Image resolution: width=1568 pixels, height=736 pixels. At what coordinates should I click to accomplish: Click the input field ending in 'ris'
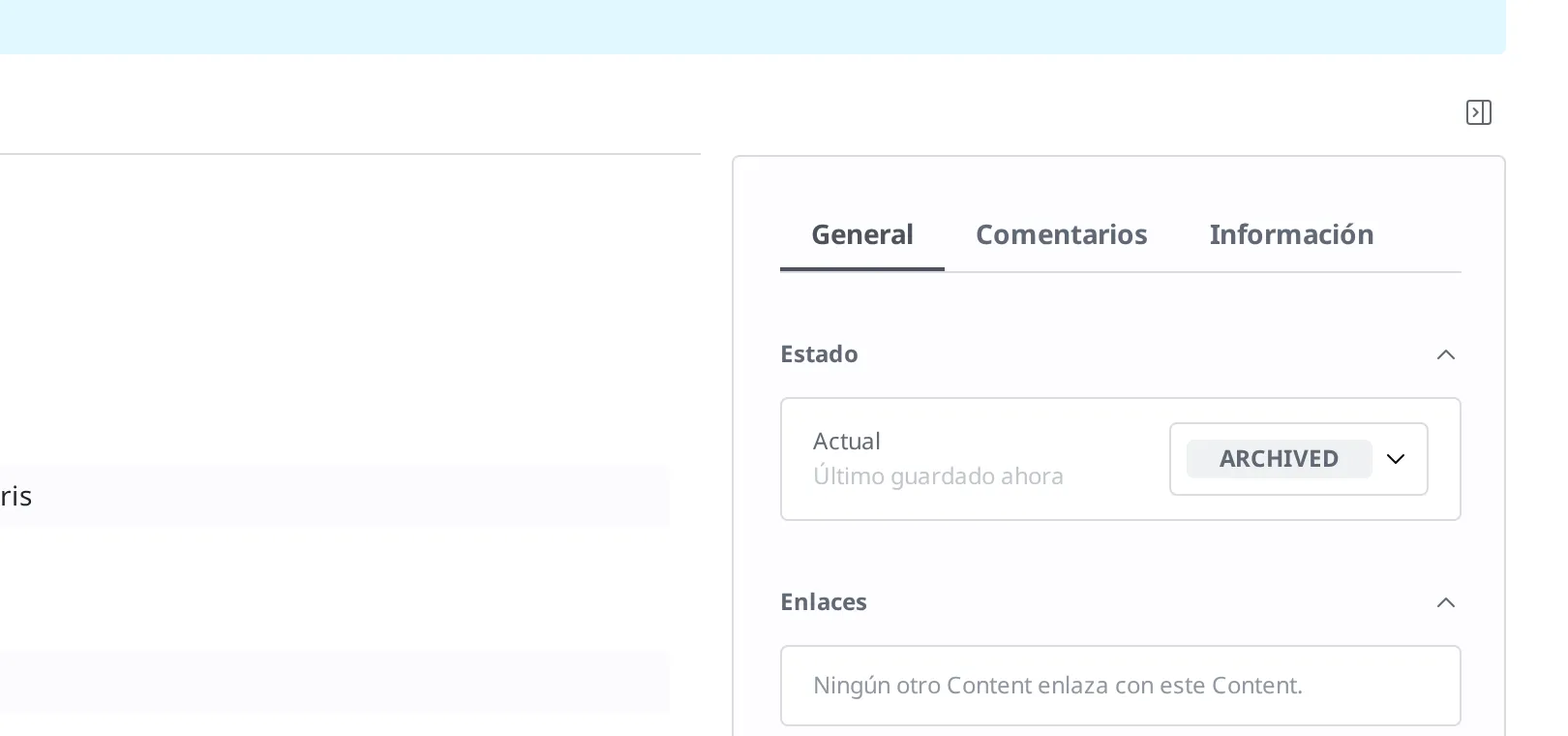pyautogui.click(x=334, y=496)
